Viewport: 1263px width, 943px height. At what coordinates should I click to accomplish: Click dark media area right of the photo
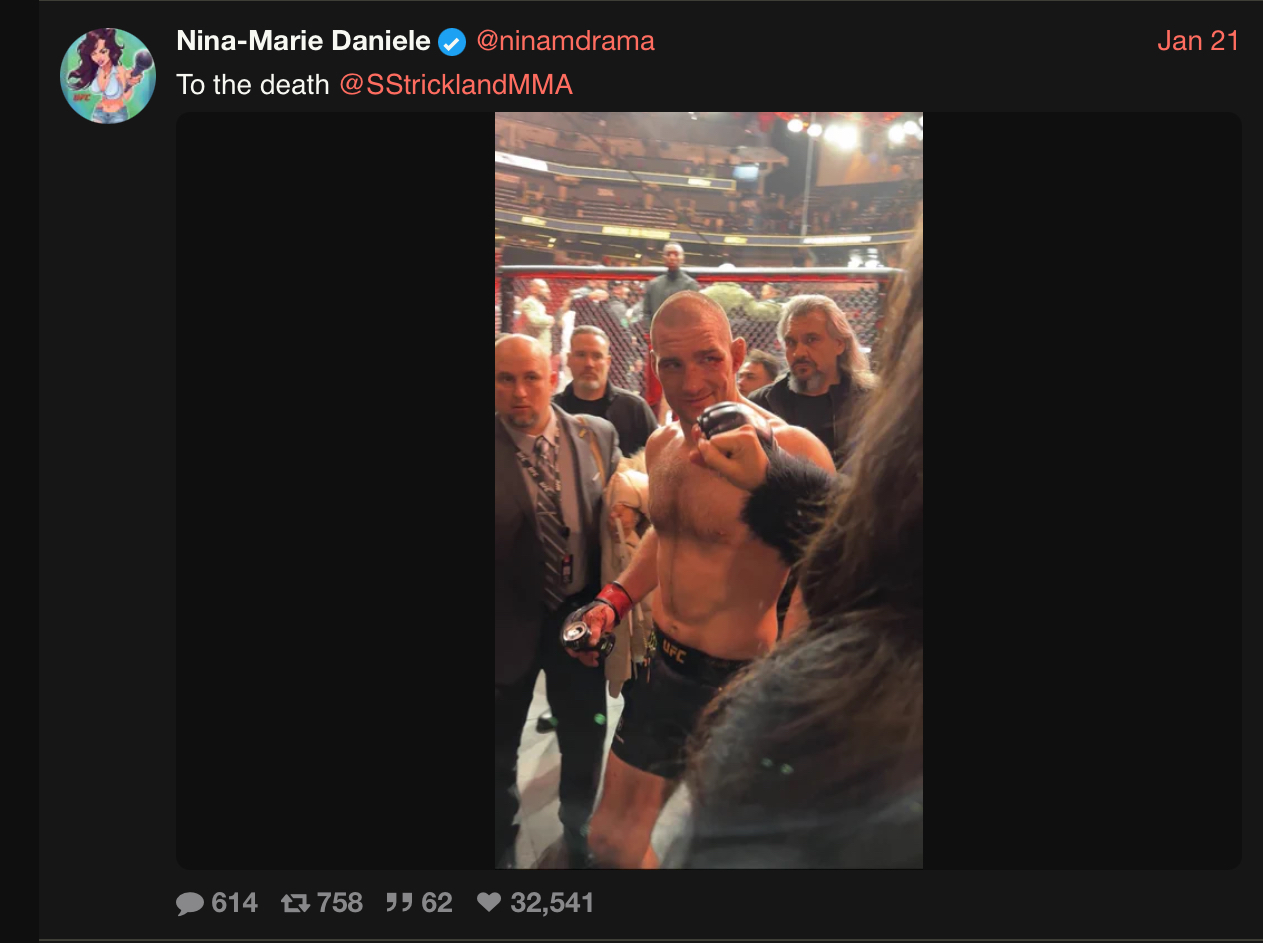click(1080, 490)
